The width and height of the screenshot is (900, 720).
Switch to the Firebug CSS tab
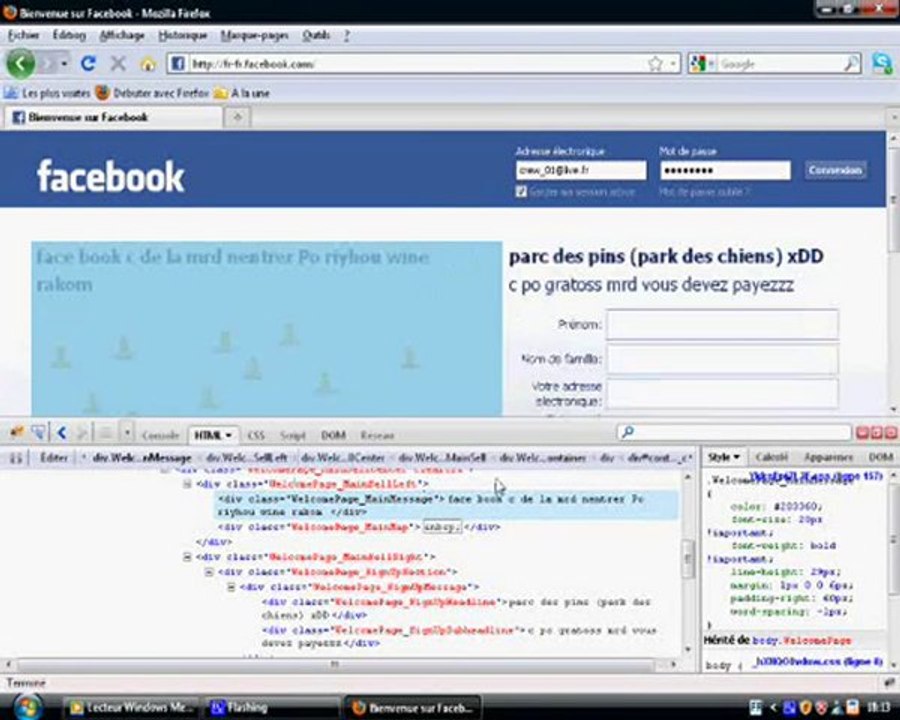click(256, 435)
